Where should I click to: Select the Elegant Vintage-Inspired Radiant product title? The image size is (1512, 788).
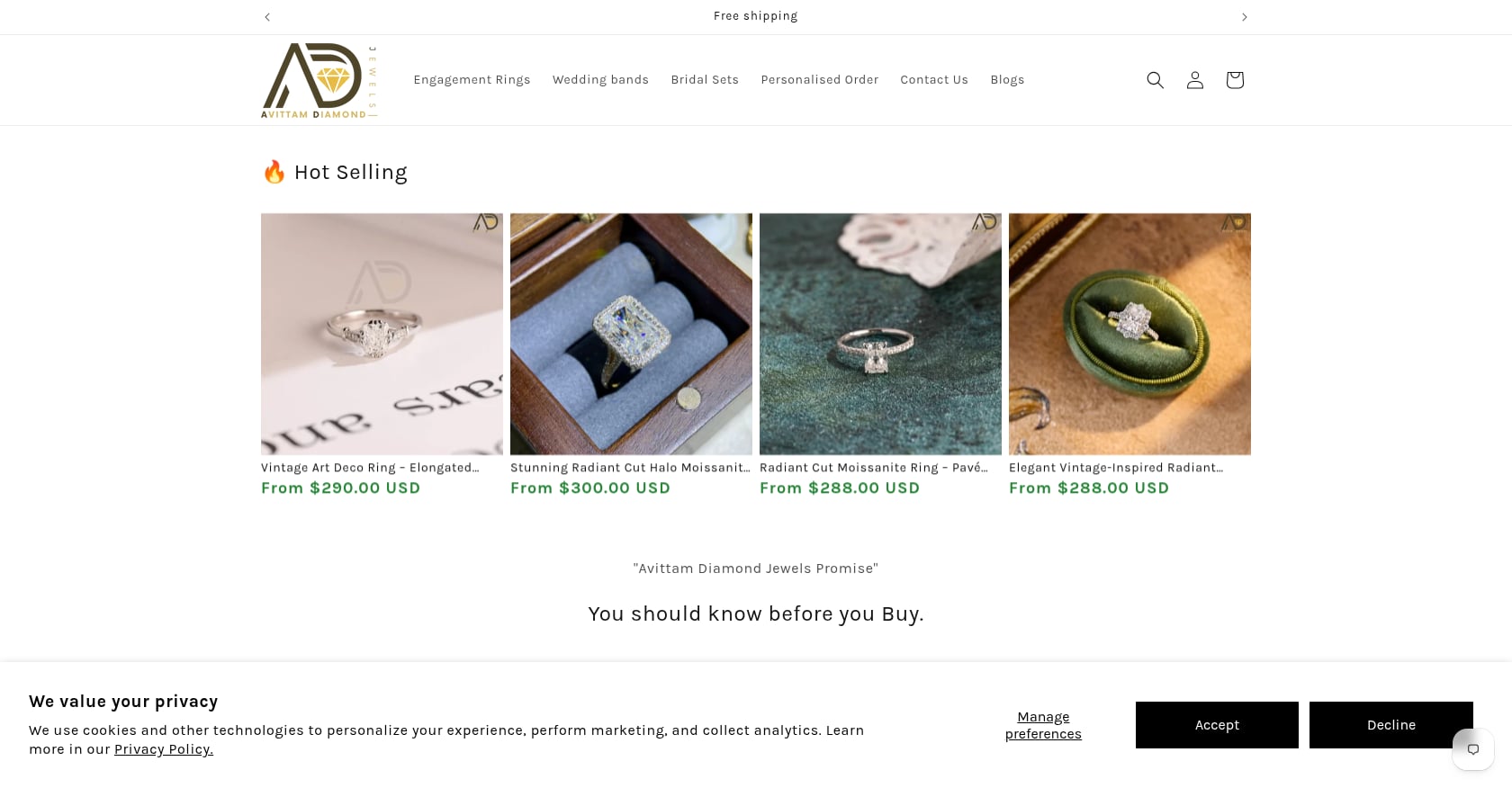coord(1116,468)
